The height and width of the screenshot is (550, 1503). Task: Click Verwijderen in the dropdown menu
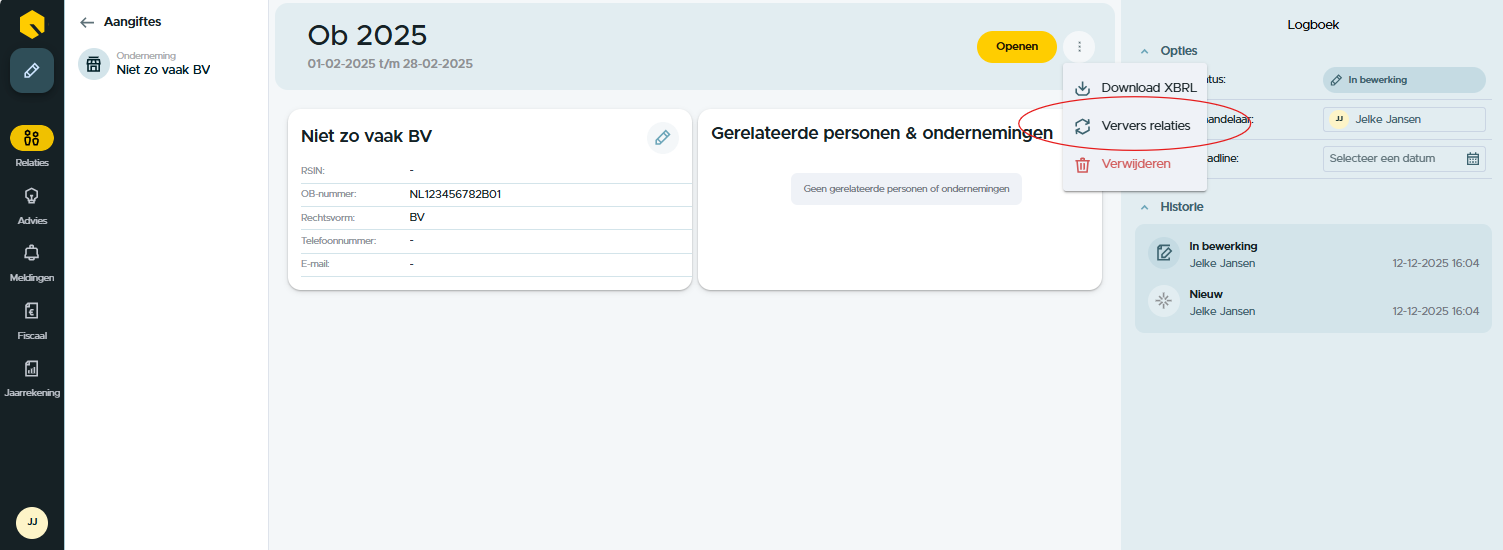[x=1135, y=164]
